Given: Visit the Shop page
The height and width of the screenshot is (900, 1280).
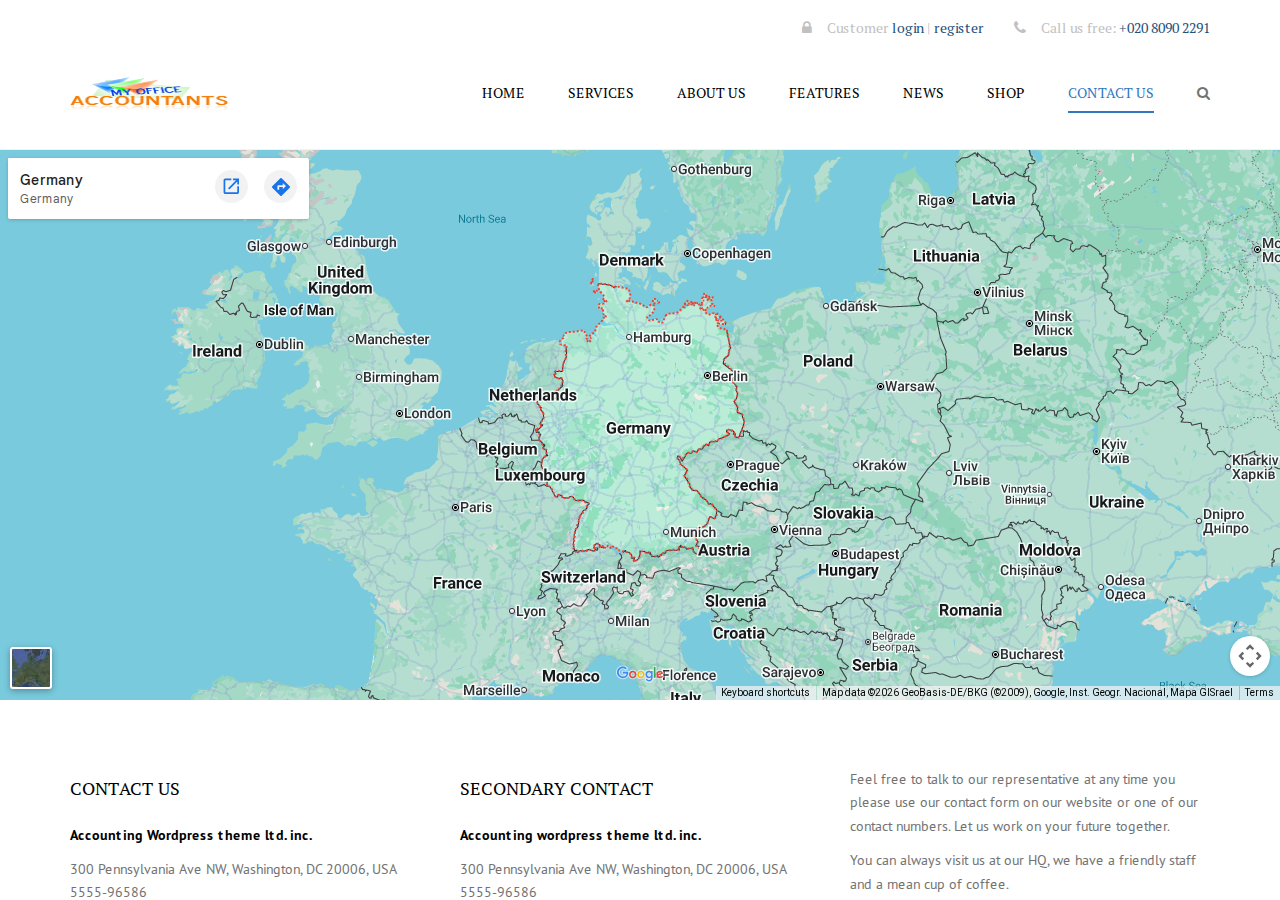Looking at the screenshot, I should point(1006,93).
